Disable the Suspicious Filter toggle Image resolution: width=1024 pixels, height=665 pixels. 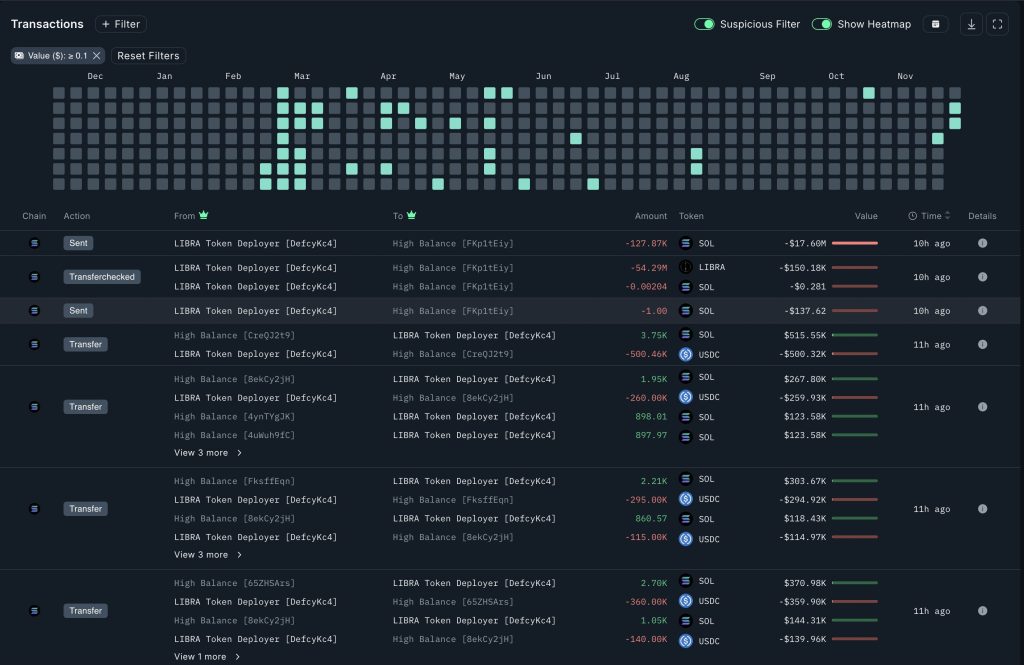704,24
